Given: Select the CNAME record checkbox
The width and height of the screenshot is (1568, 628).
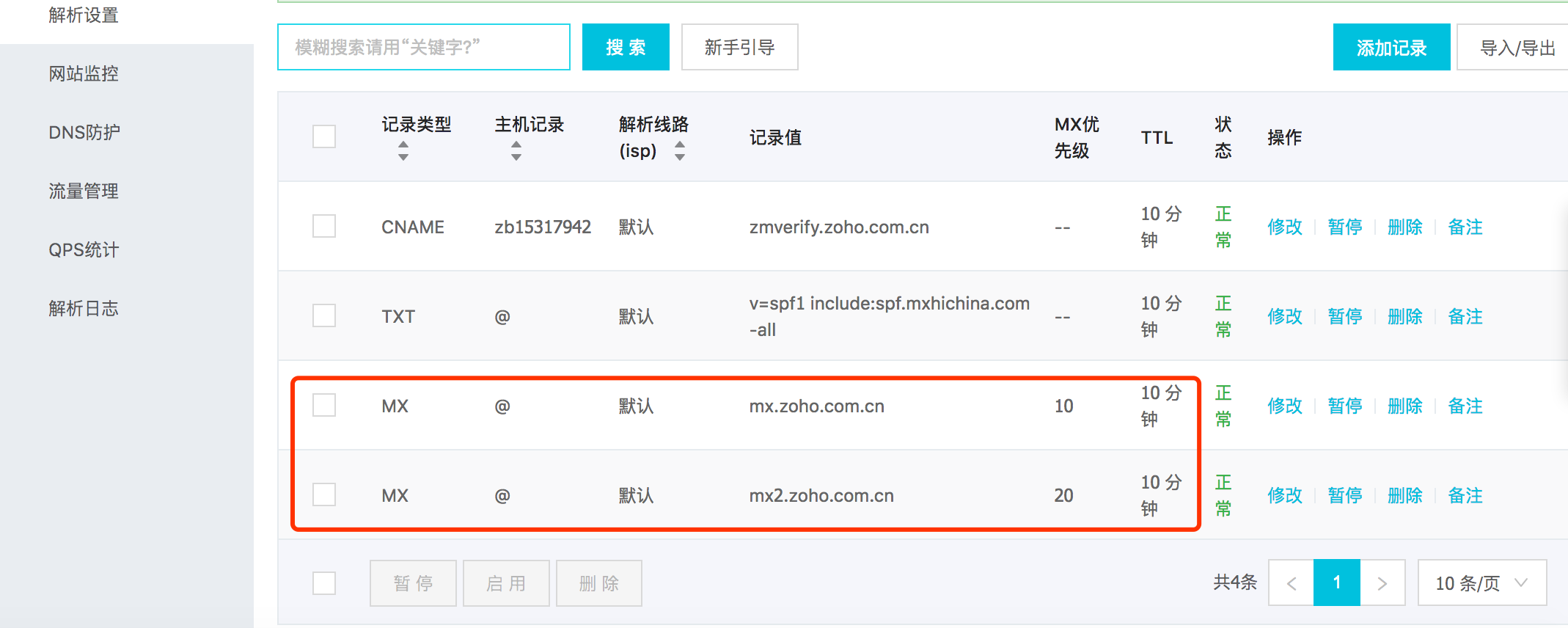Looking at the screenshot, I should tap(324, 226).
